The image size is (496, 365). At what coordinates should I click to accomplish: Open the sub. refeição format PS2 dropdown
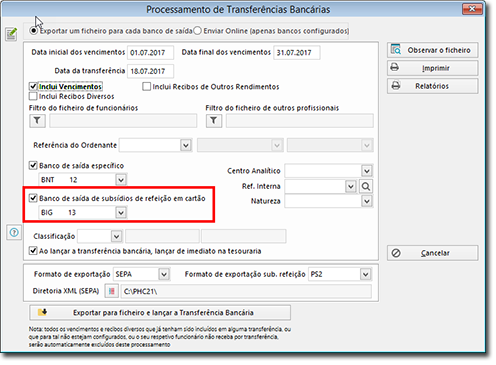[366, 274]
